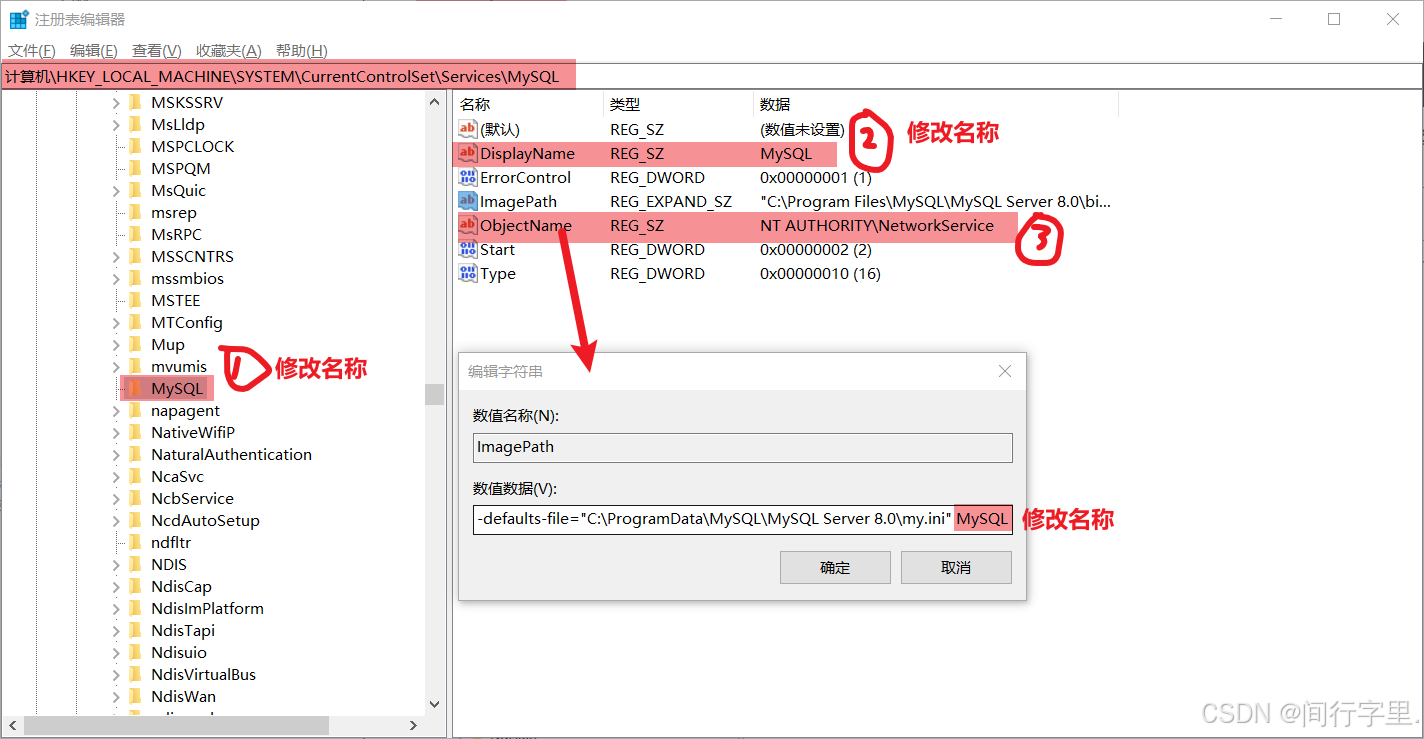The image size is (1424, 739).
Task: Click the string icon beside ImagePath
Action: pyautogui.click(x=467, y=201)
